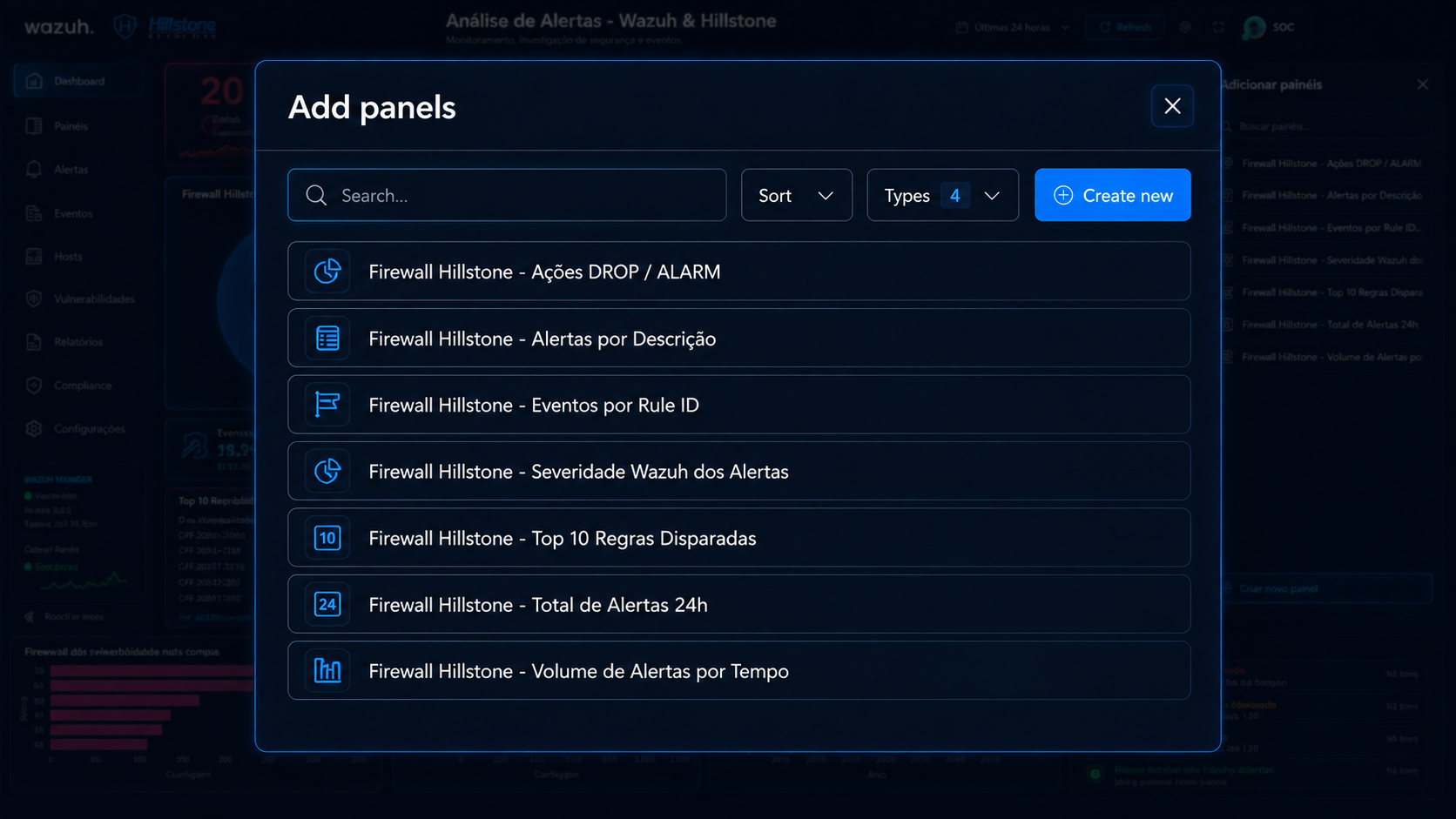Close the Add panels dialog

[1172, 106]
